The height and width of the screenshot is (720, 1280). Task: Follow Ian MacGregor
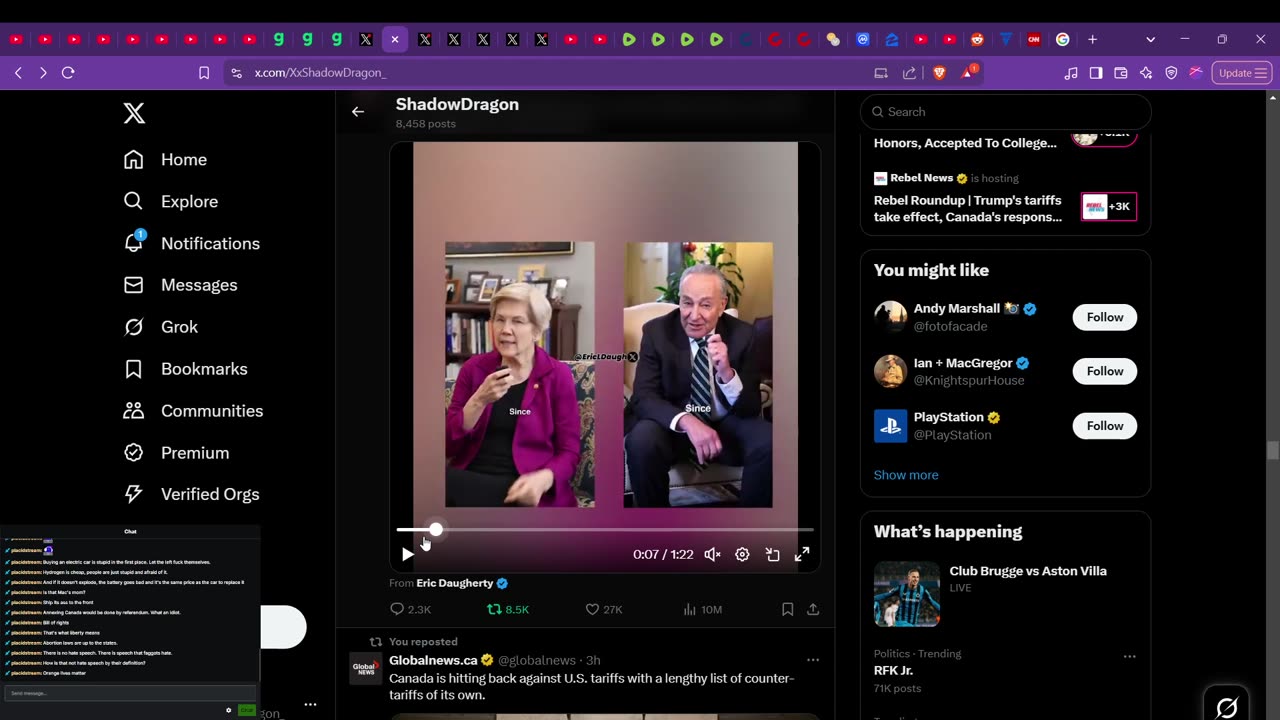click(x=1105, y=371)
